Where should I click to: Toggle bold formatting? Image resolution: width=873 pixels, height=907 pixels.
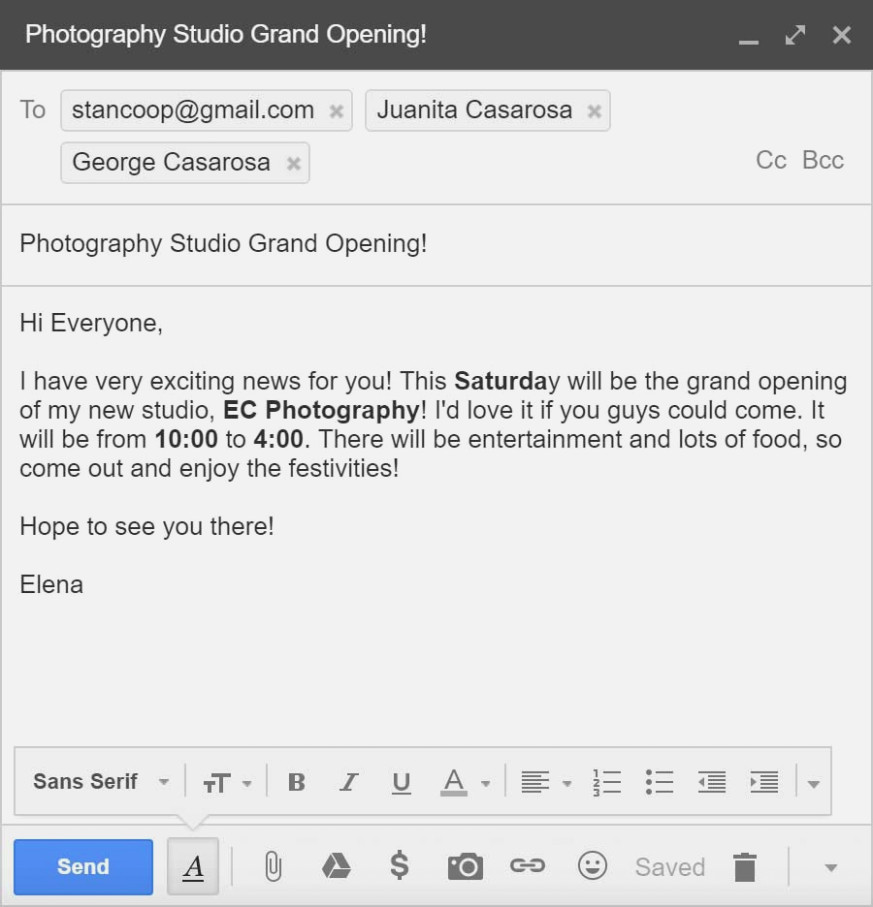coord(296,782)
